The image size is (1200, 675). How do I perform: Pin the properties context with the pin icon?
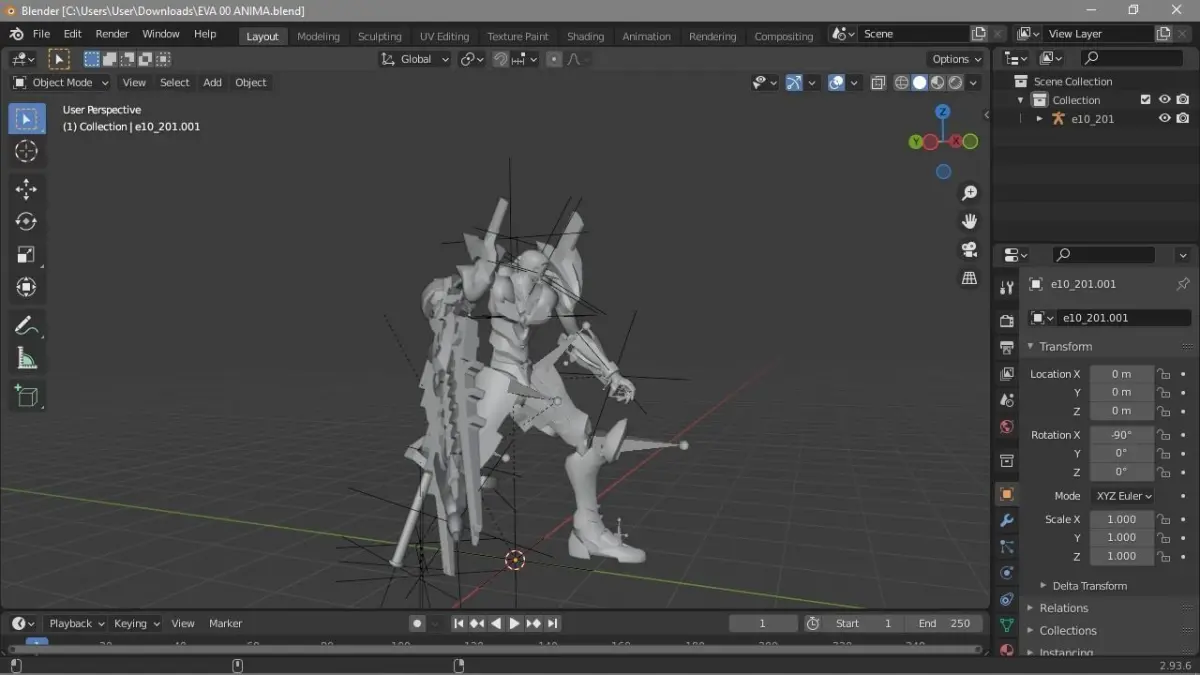click(1183, 284)
